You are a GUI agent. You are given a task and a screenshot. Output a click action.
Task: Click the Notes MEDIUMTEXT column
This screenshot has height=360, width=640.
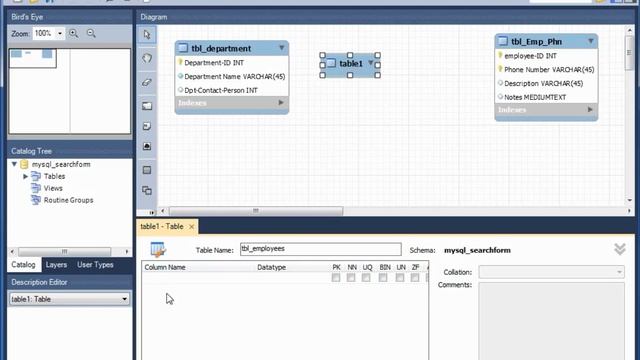535,97
